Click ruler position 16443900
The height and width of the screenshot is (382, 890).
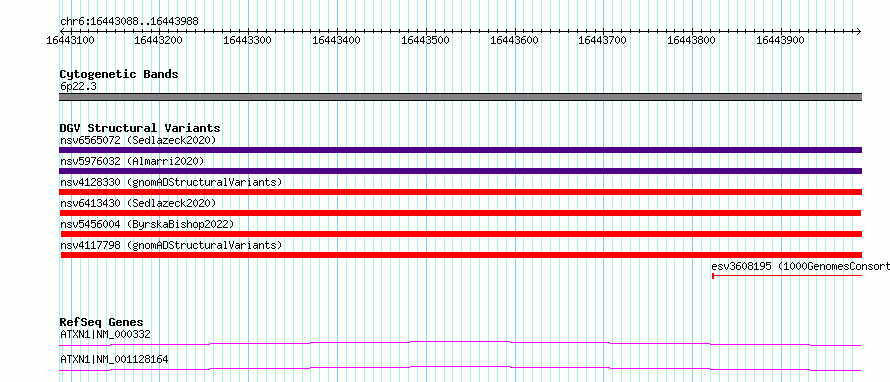pyautogui.click(x=780, y=40)
